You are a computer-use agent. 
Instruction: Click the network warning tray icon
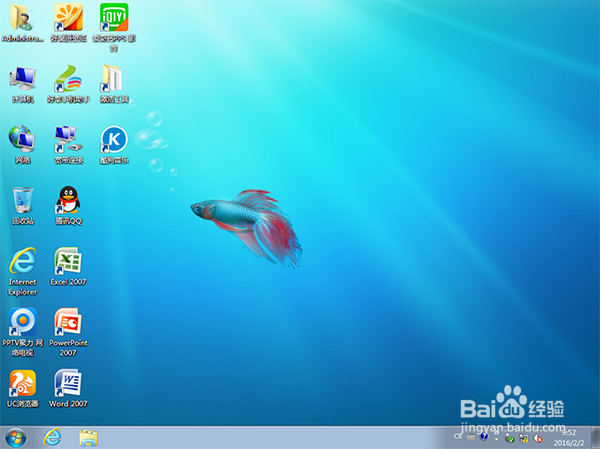(523, 439)
